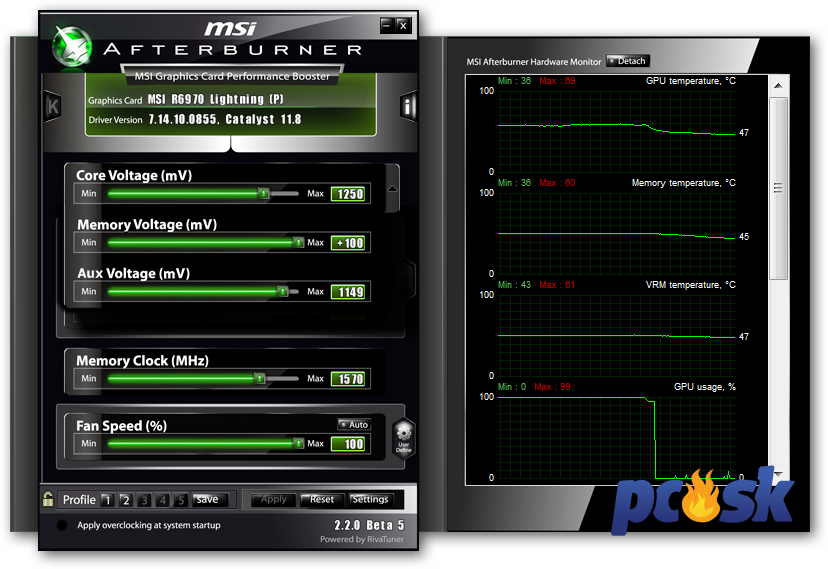Click the GPU temperature 'Max : 69' reading
The height and width of the screenshot is (569, 828).
[557, 81]
